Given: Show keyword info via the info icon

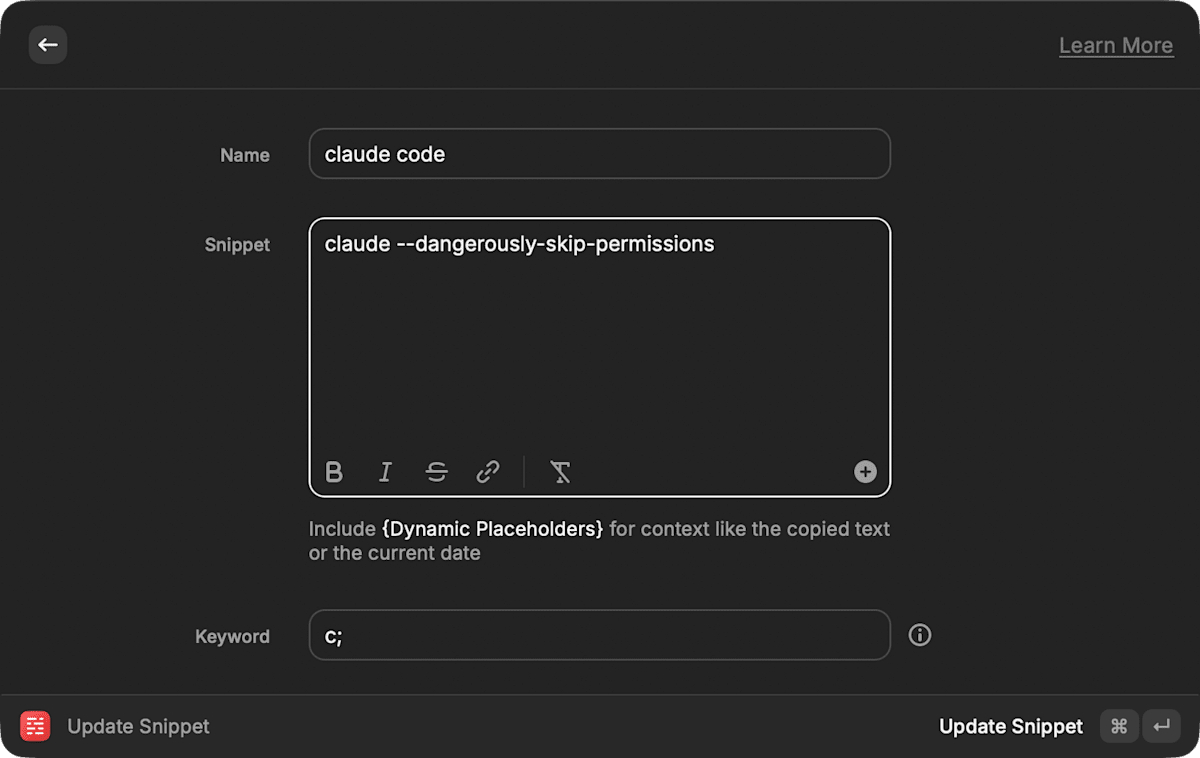Looking at the screenshot, I should [x=920, y=635].
